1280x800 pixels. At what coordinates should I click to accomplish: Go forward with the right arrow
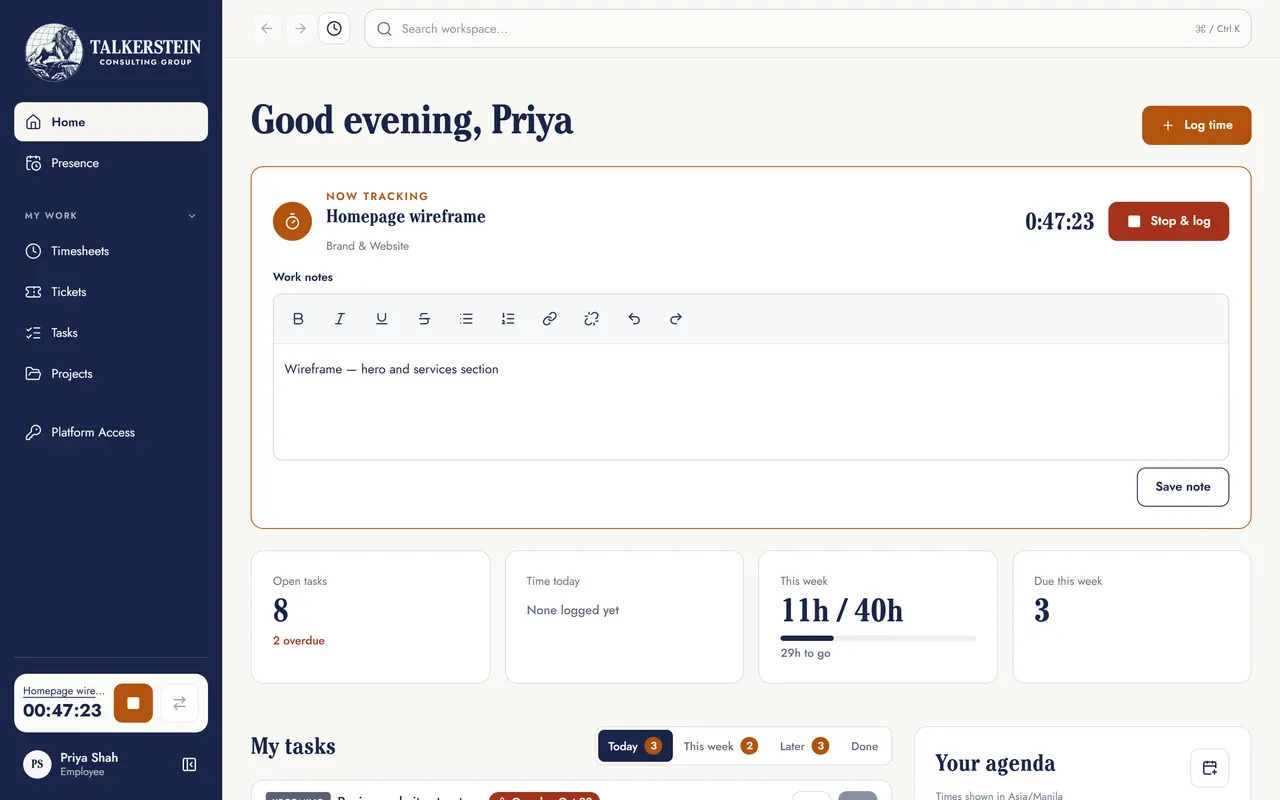pos(300,29)
